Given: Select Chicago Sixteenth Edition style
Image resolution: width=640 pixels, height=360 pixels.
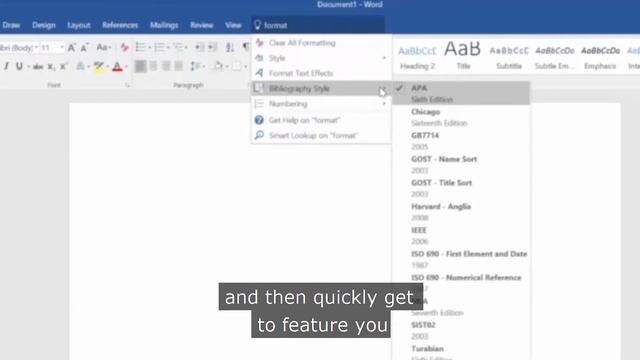Looking at the screenshot, I should (x=461, y=117).
